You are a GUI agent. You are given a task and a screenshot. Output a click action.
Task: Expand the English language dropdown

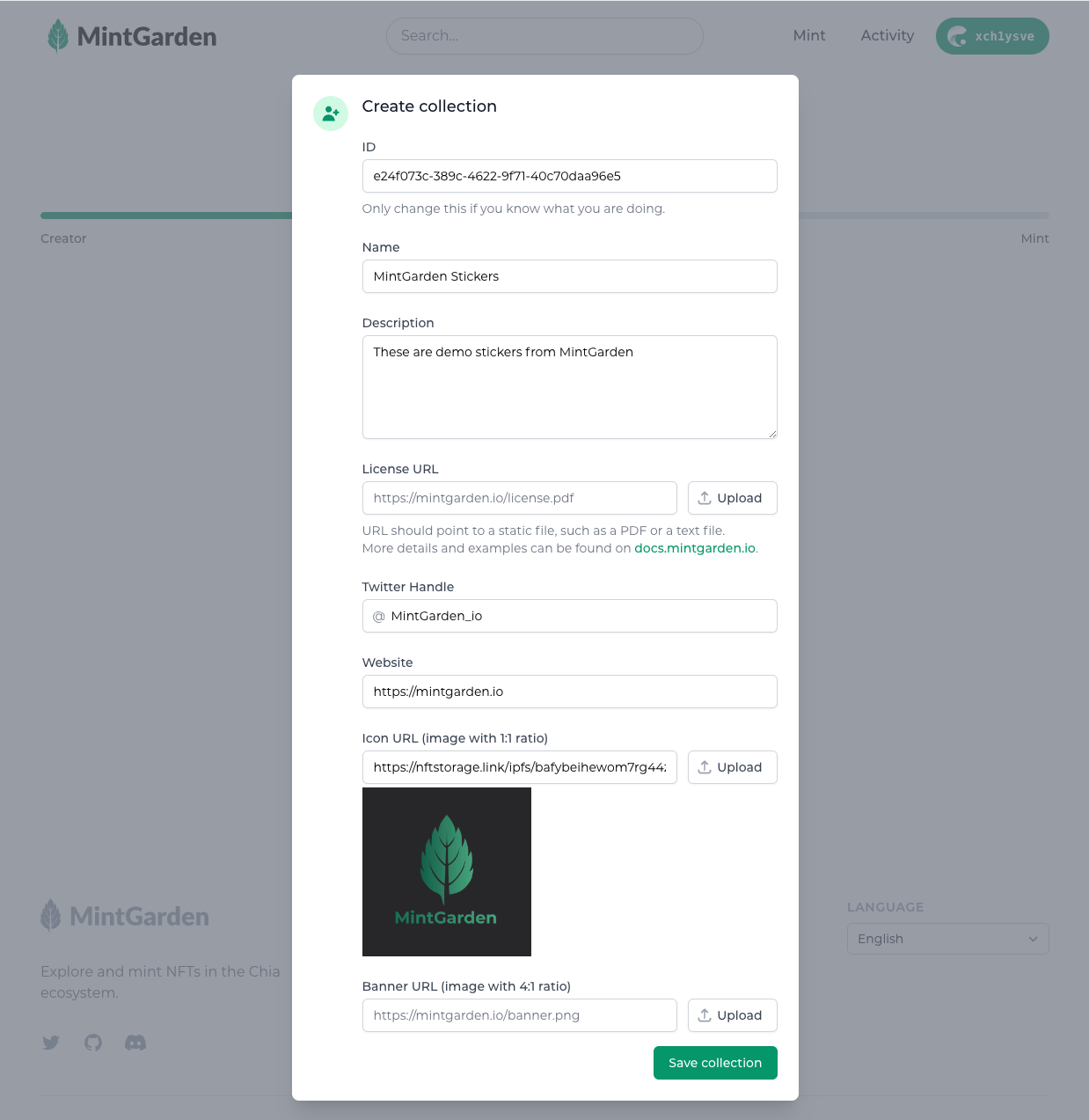point(947,939)
